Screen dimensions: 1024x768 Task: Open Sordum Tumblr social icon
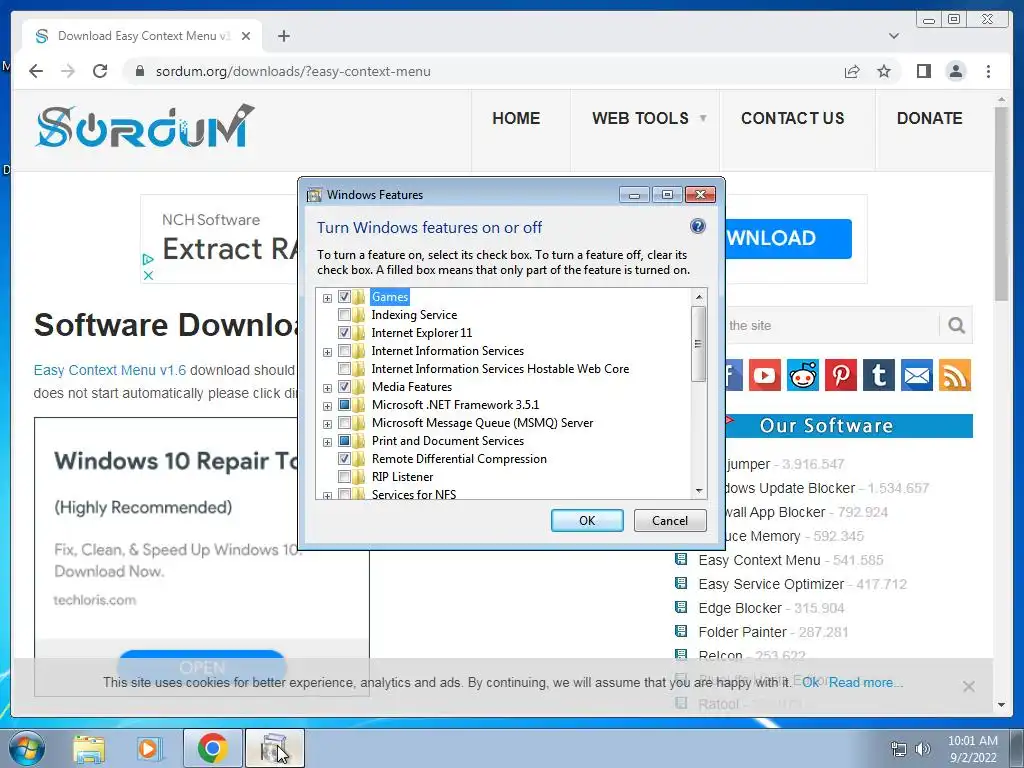click(878, 375)
